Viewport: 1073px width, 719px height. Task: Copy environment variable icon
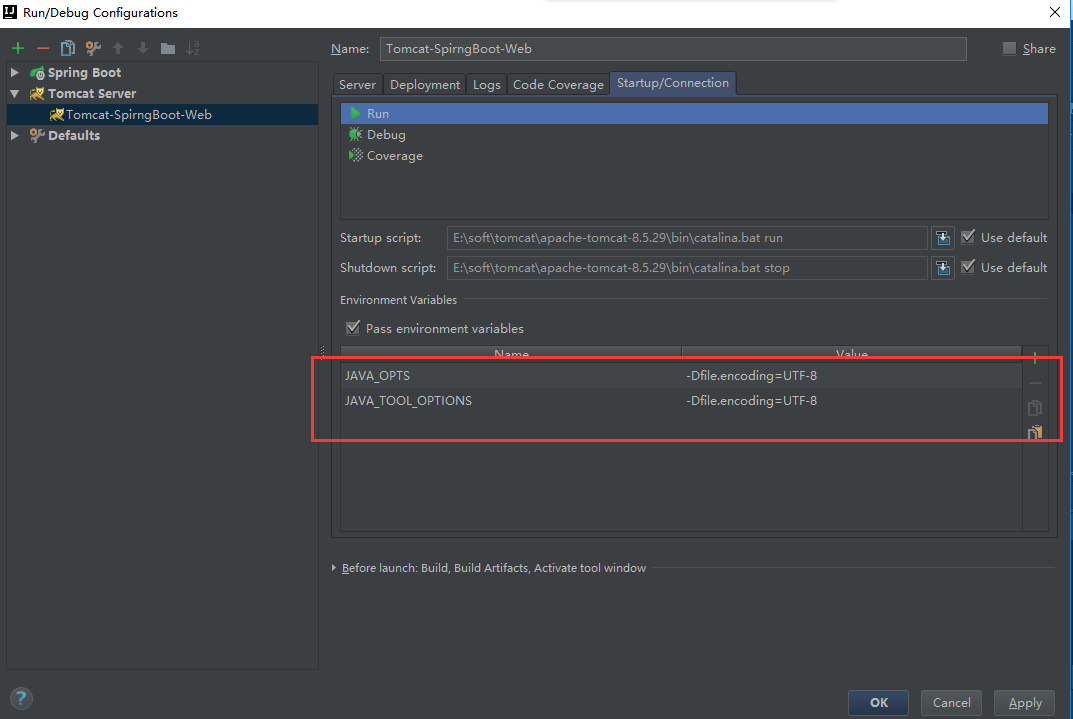pyautogui.click(x=1035, y=408)
